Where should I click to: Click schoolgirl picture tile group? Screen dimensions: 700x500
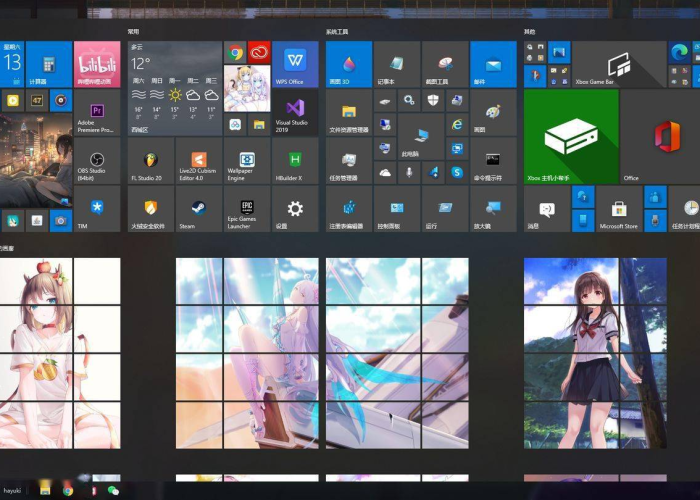(x=596, y=353)
